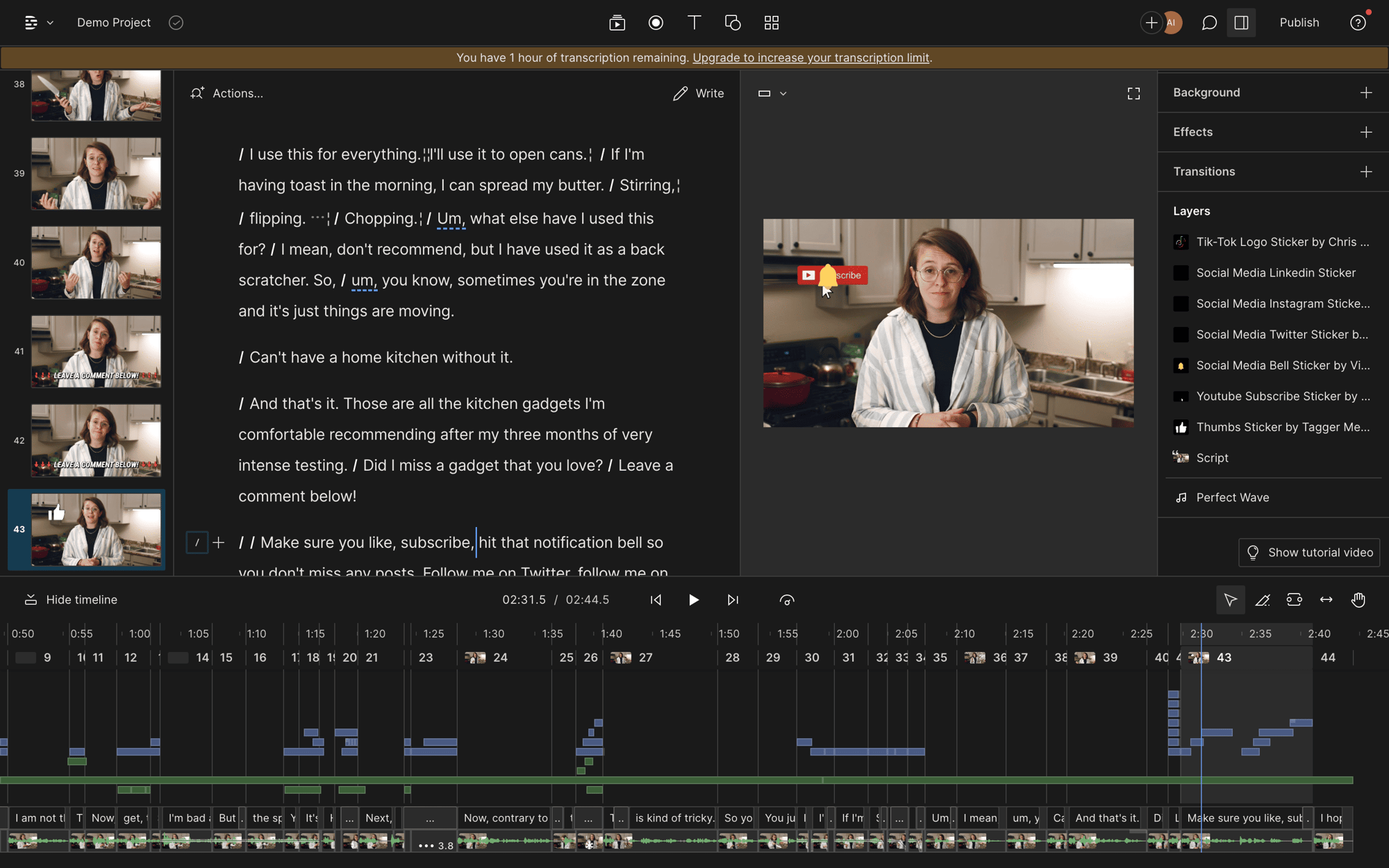Viewport: 1389px width, 868px height.
Task: Switch to Write mode in the editor
Action: click(x=699, y=93)
